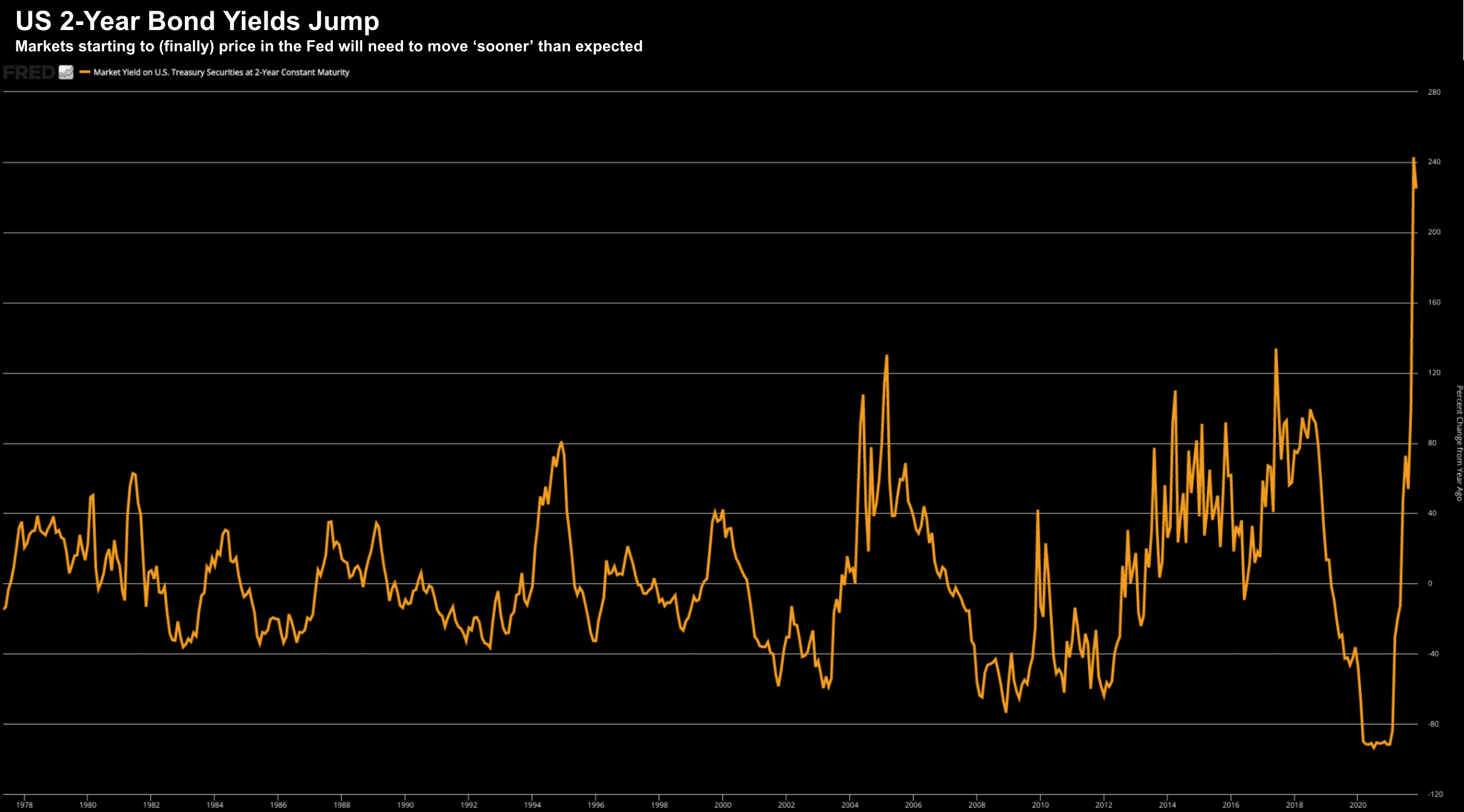Click the 280 value on the y-axis

pyautogui.click(x=1434, y=92)
